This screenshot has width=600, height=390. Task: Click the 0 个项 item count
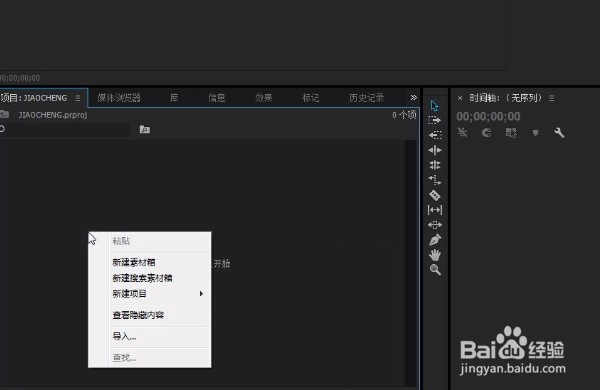tap(404, 115)
